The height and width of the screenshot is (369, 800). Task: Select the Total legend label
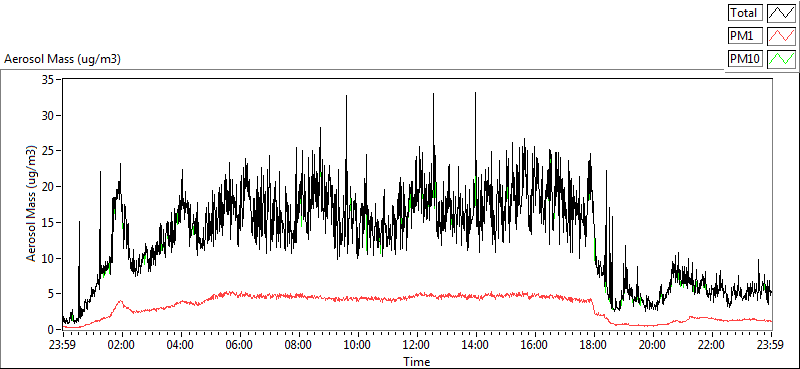(x=745, y=12)
